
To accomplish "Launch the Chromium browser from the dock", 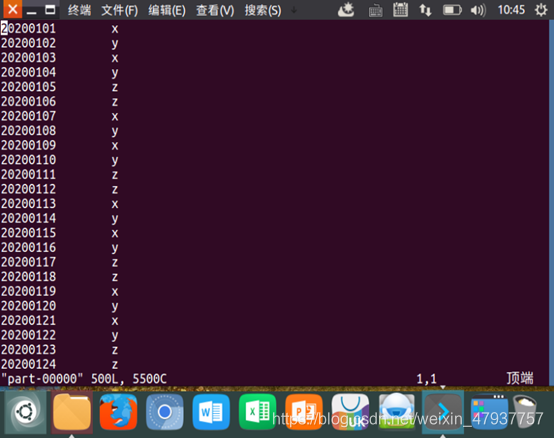I will [x=165, y=412].
